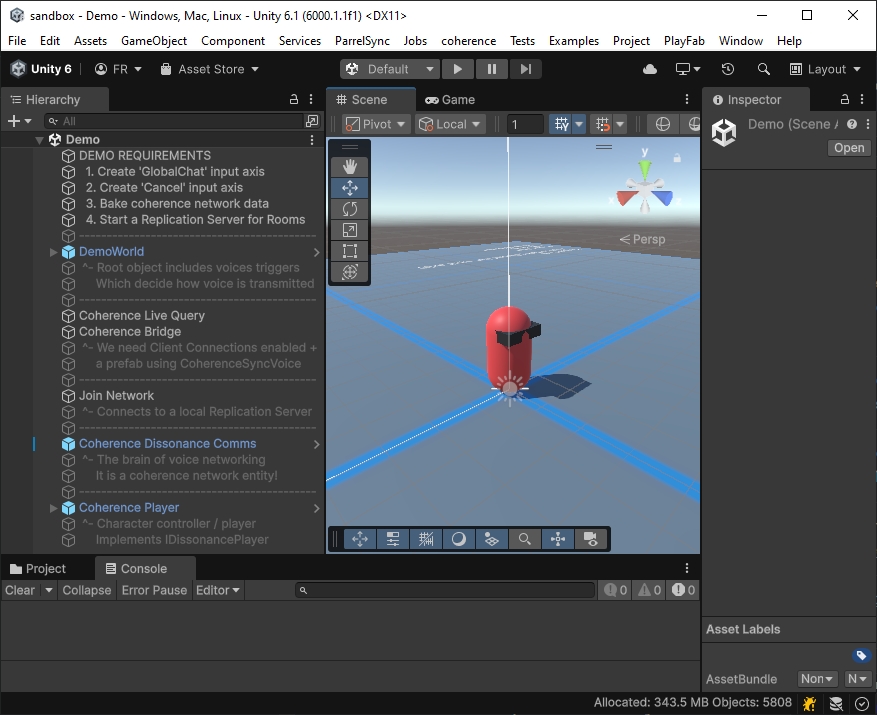877x715 pixels.
Task: Toggle Error Pause in Console
Action: (154, 590)
